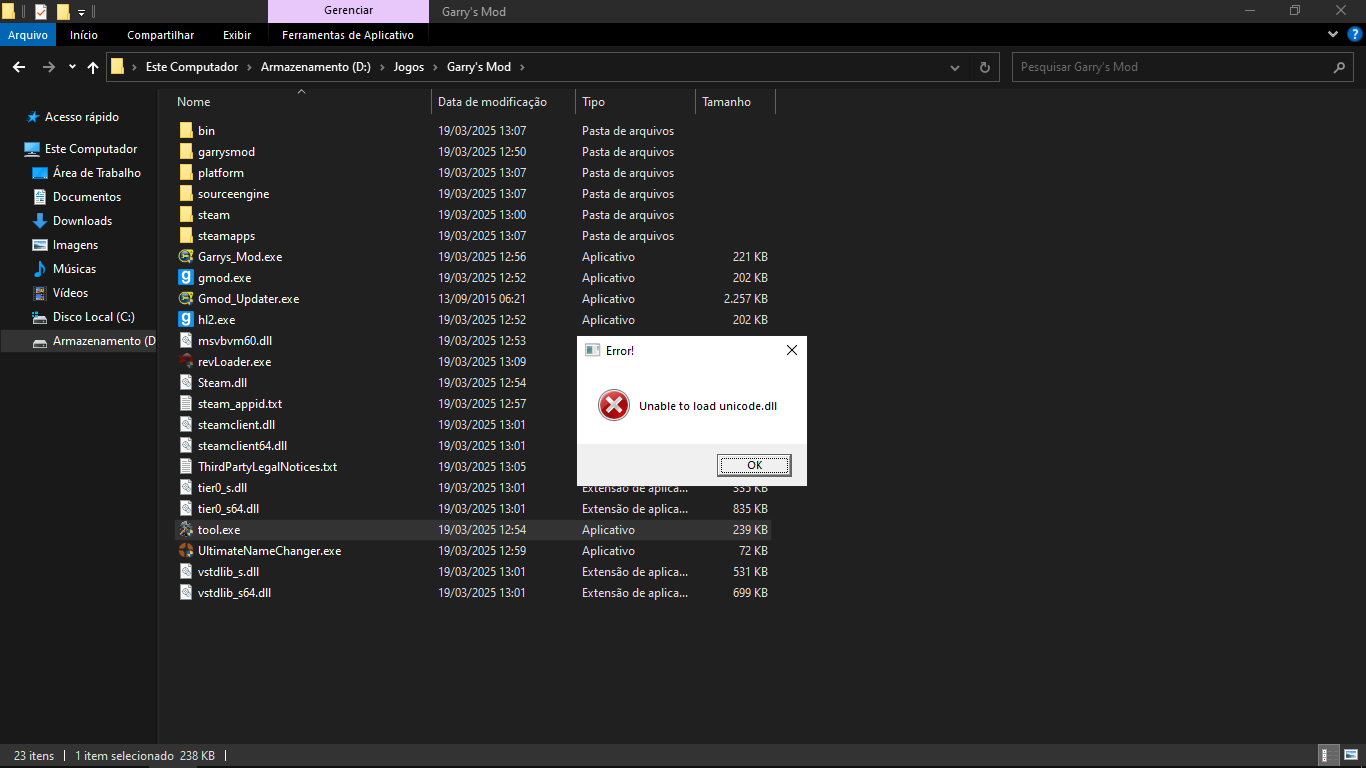Viewport: 1366px width, 768px height.
Task: Click the back navigation arrow
Action: click(x=19, y=67)
